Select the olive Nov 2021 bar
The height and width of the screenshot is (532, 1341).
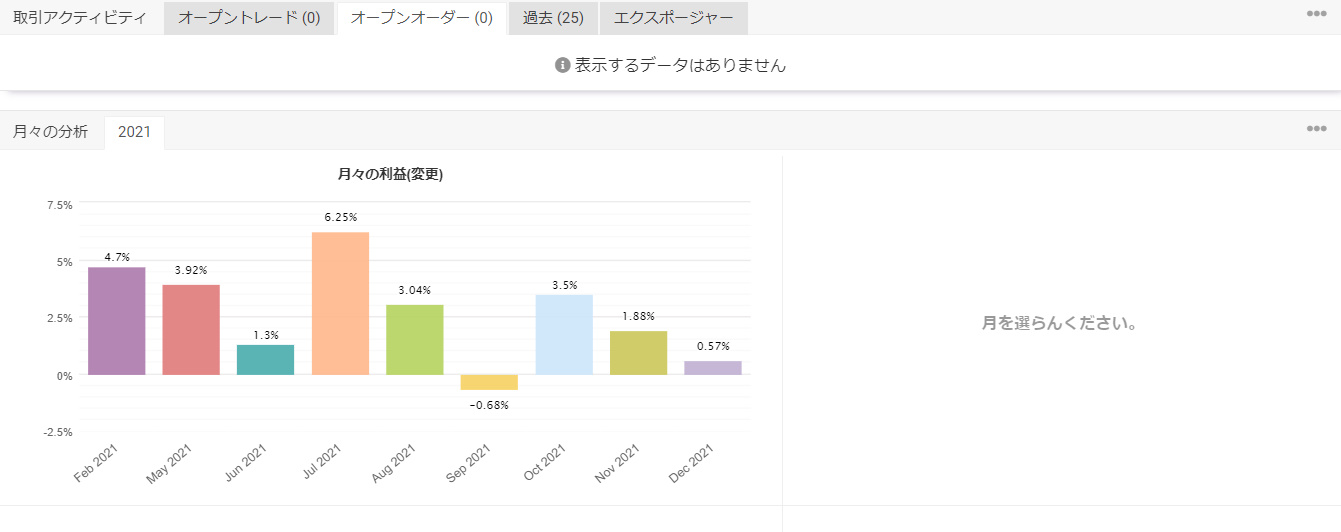[638, 353]
